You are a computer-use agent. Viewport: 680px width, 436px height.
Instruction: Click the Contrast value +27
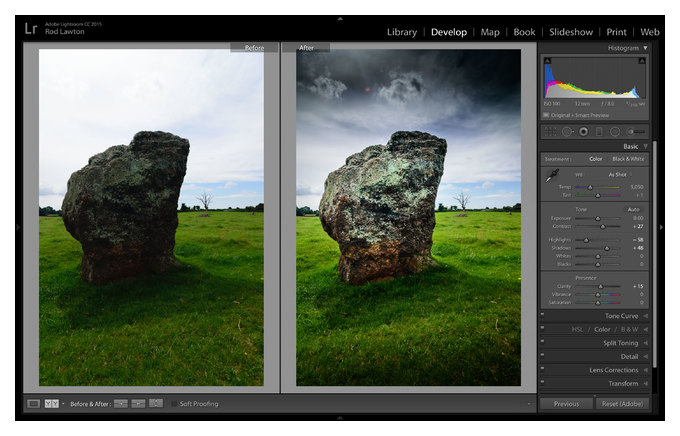pos(638,226)
